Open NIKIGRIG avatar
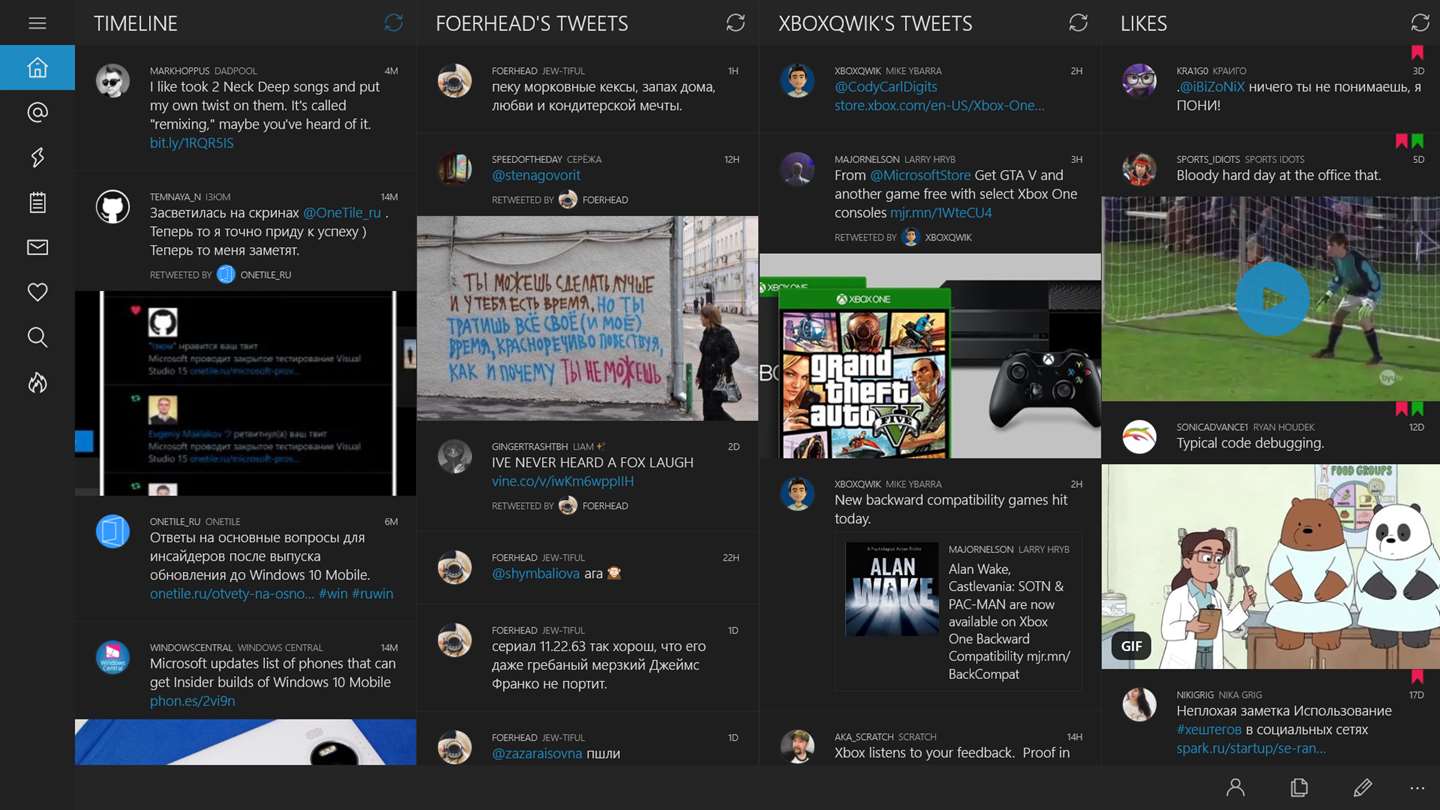 point(1139,704)
